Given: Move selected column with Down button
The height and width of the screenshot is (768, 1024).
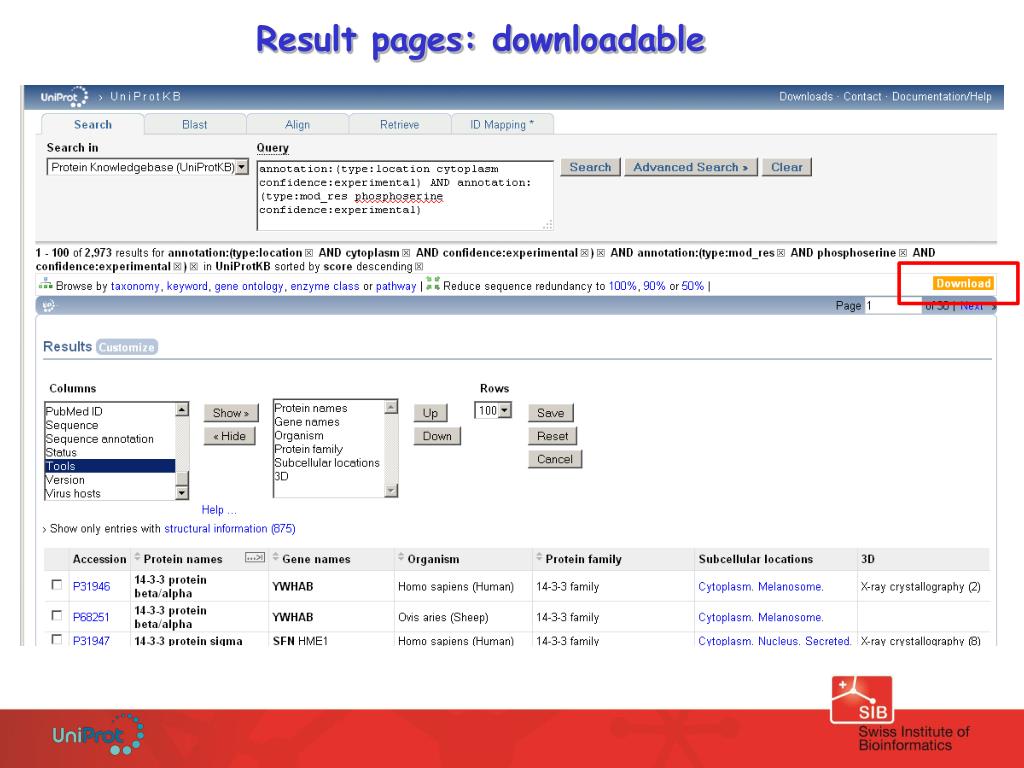Looking at the screenshot, I should [x=437, y=436].
